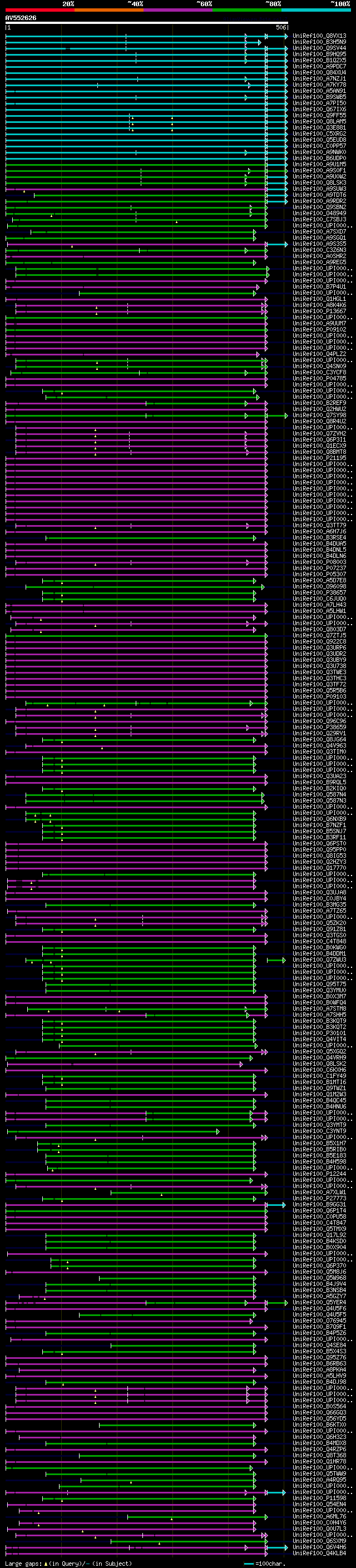Screen dimensions: 356x1568
Task: Select hit label UniRef100_A9NWK0
Action: [319, 152]
